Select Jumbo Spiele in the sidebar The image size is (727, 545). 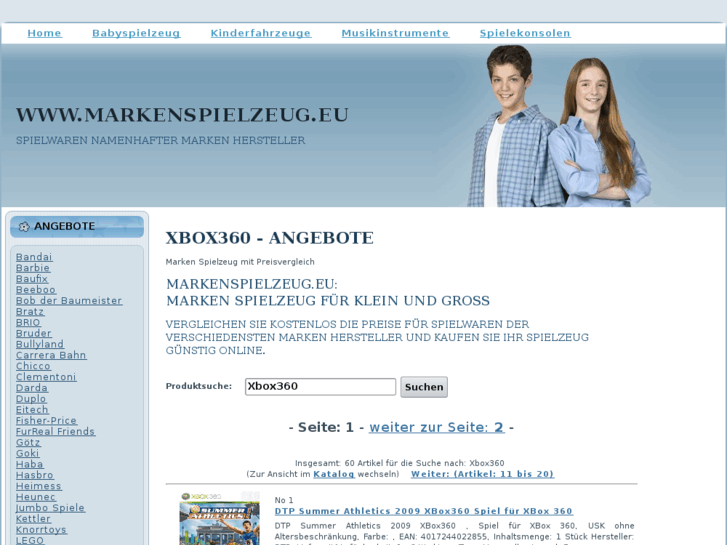(51, 508)
